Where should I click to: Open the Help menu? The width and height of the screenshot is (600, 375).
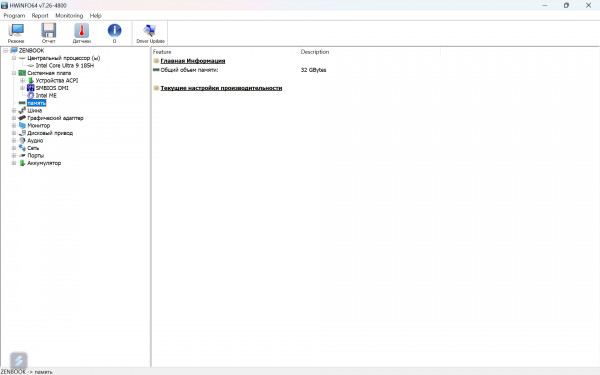(x=96, y=16)
